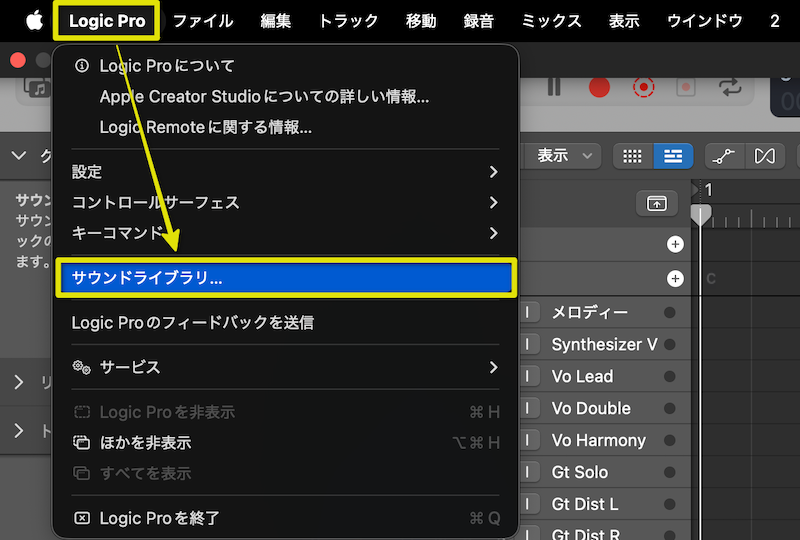The width and height of the screenshot is (800, 540).
Task: Open the ミックス menu
Action: pyautogui.click(x=552, y=21)
